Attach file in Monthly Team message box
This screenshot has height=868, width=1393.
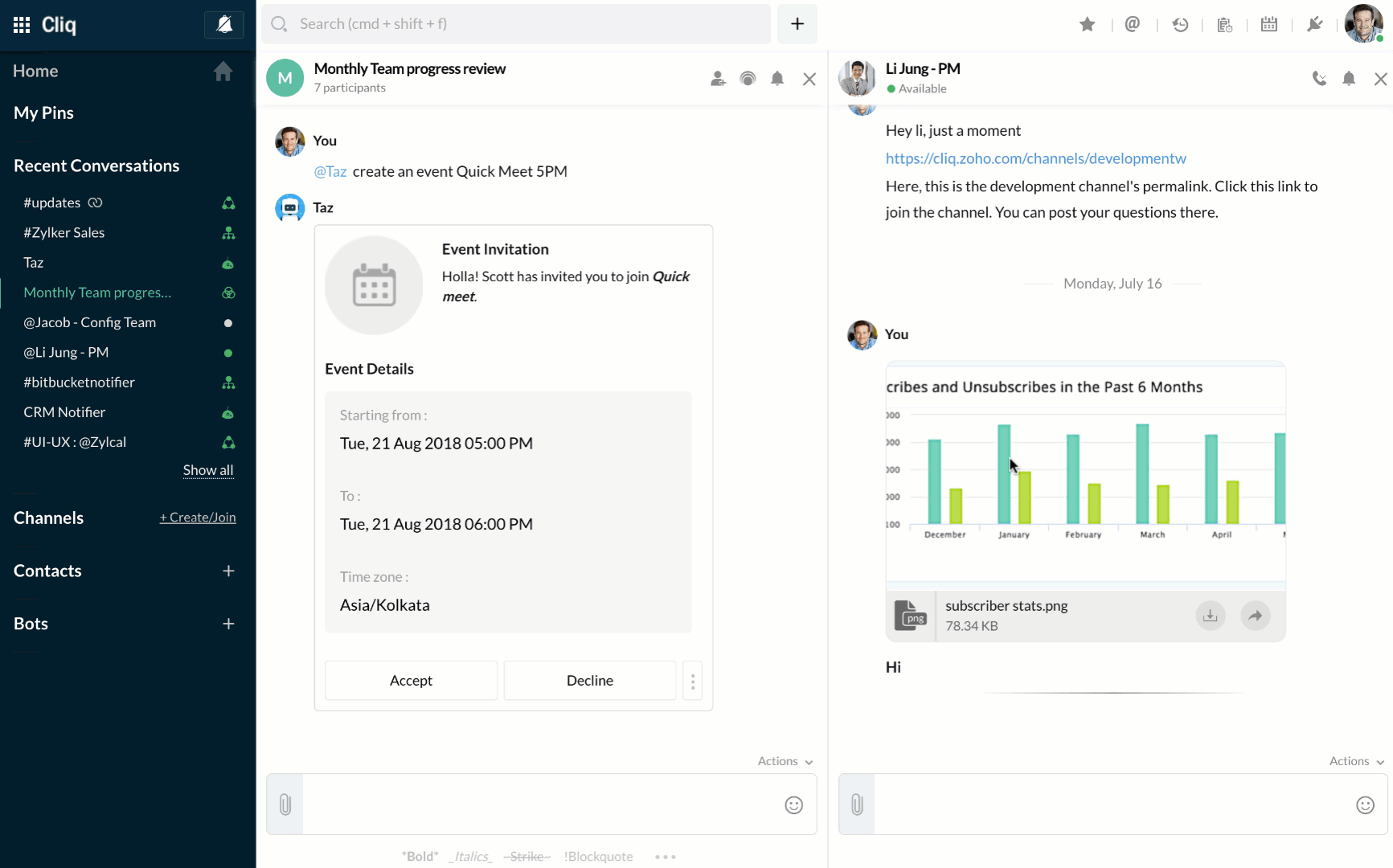285,805
